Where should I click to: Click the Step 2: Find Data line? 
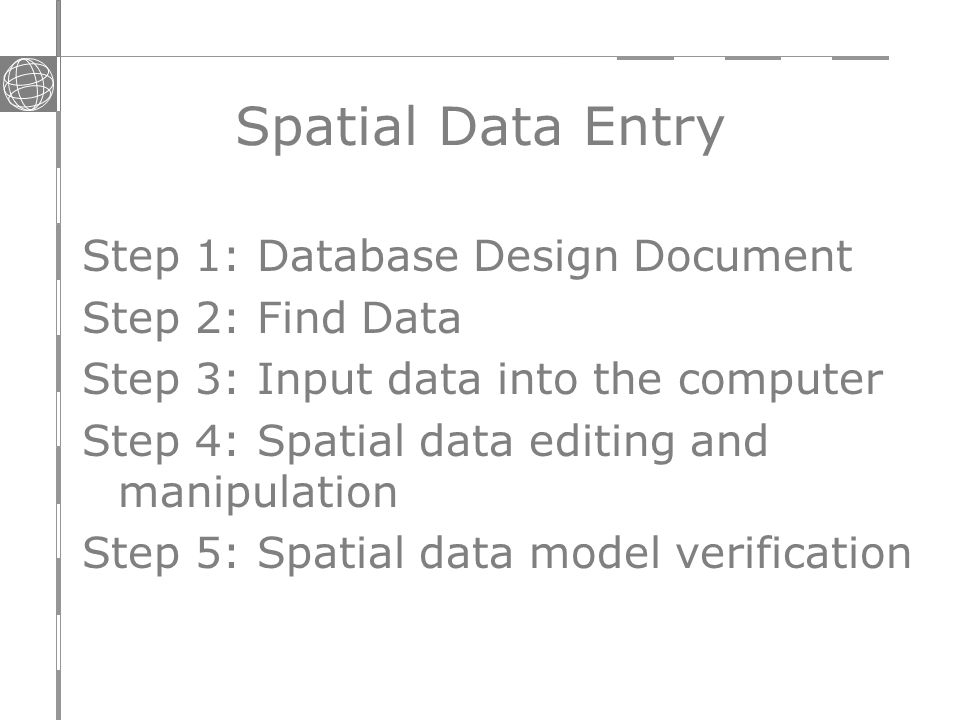pyautogui.click(x=271, y=320)
